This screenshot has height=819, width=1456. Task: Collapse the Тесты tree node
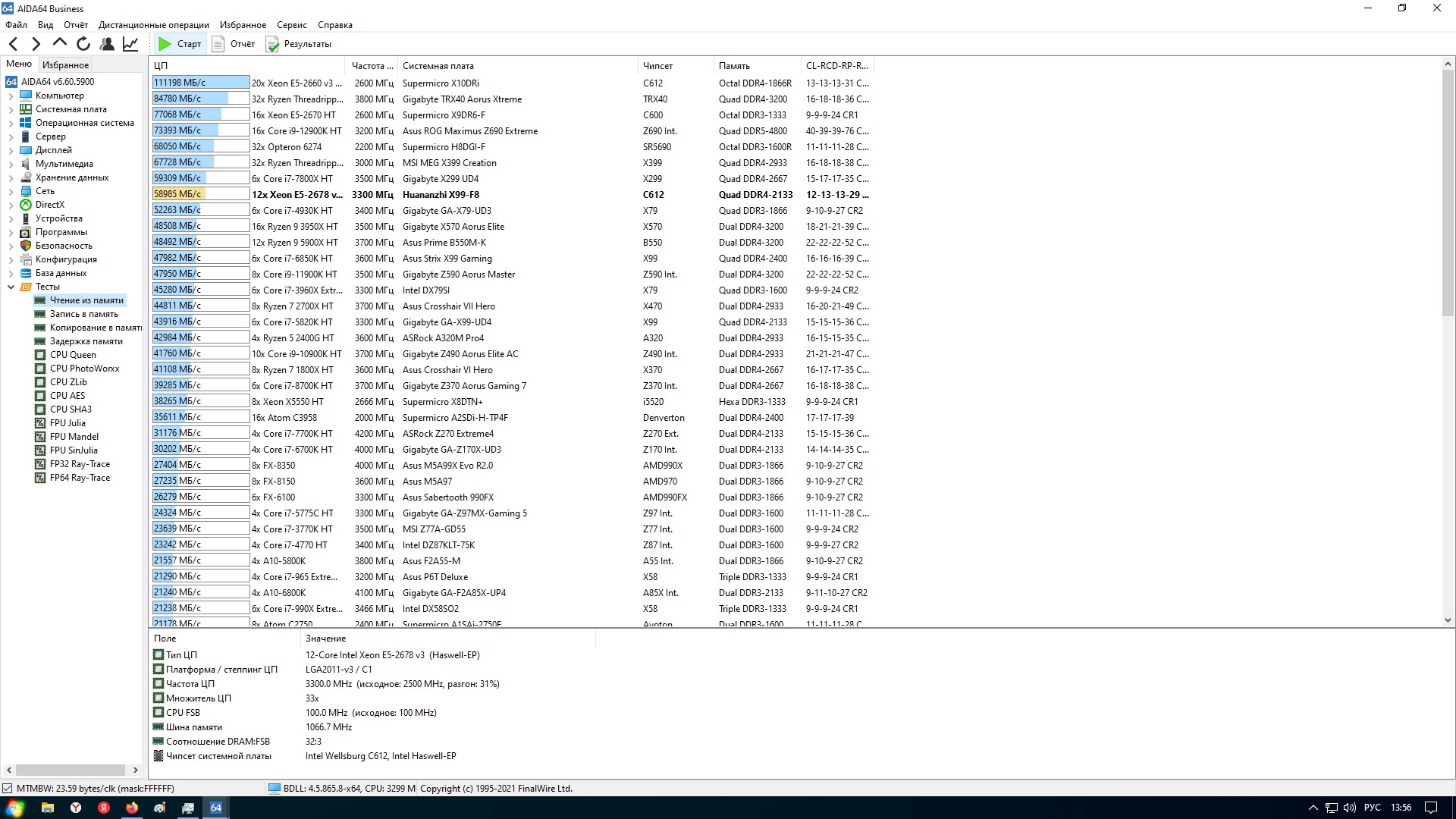11,287
